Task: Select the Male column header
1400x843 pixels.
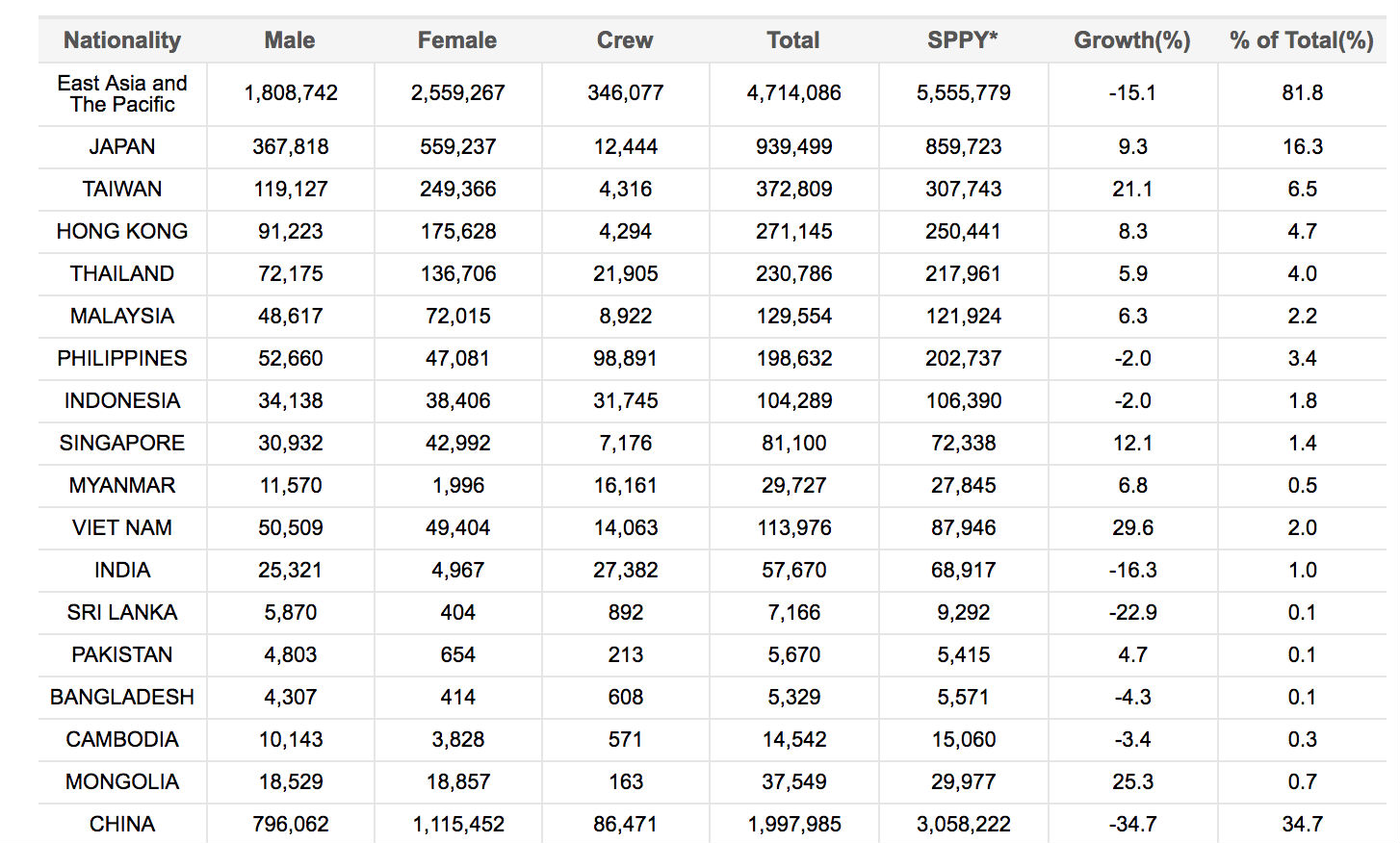Action: (290, 40)
